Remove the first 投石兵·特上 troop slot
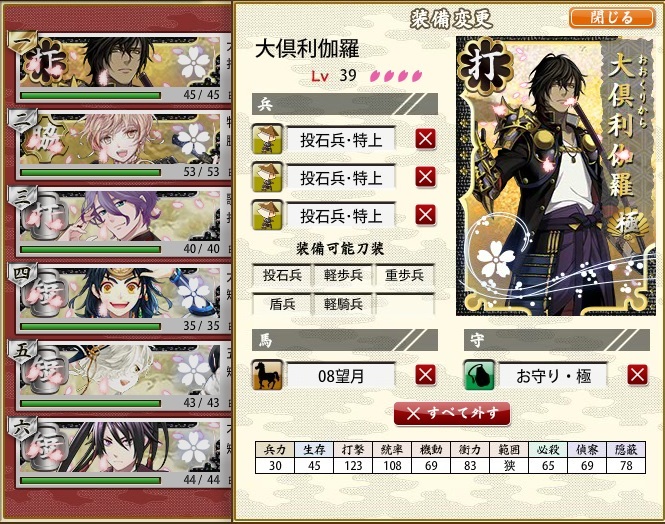This screenshot has width=665, height=524. tap(425, 139)
